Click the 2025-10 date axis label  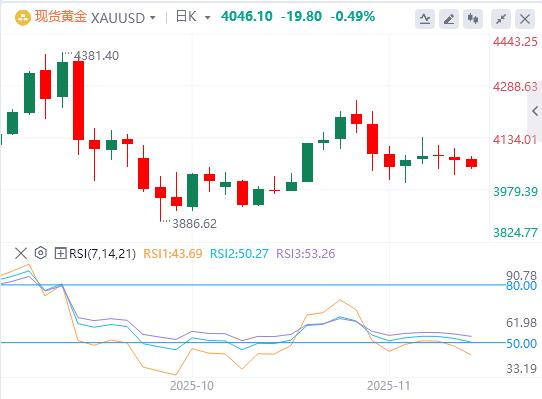pyautogui.click(x=192, y=386)
